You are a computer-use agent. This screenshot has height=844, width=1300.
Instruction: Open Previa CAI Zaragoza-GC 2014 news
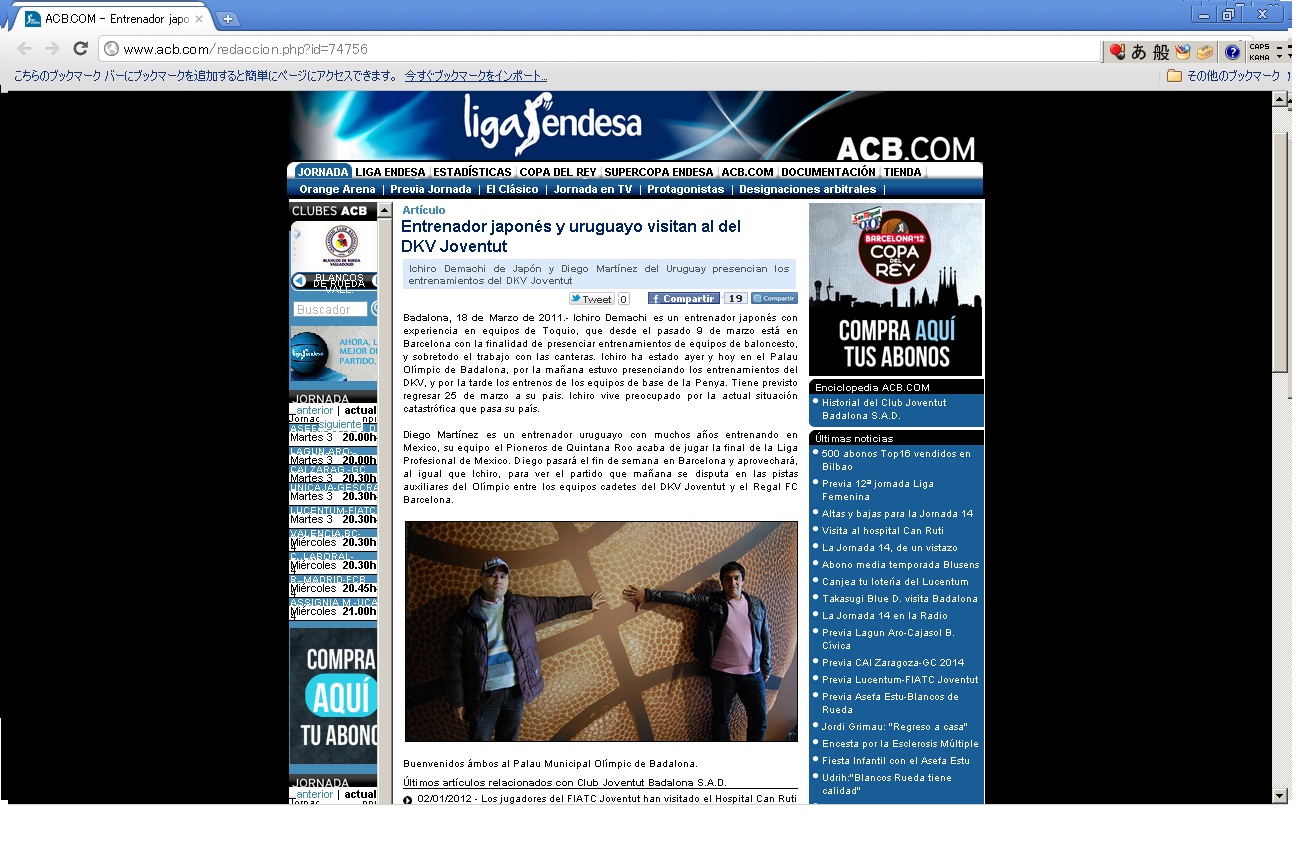coord(893,663)
